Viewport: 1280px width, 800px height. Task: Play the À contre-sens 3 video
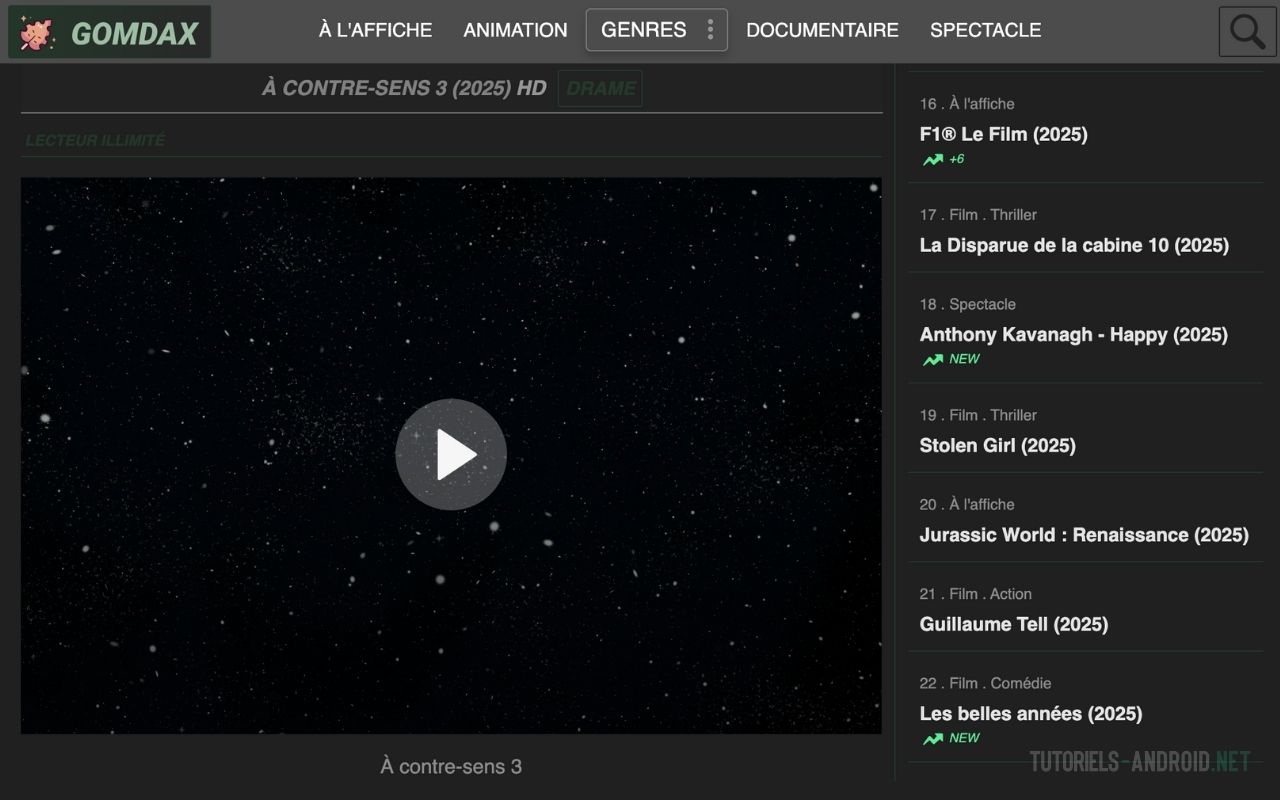click(x=451, y=455)
